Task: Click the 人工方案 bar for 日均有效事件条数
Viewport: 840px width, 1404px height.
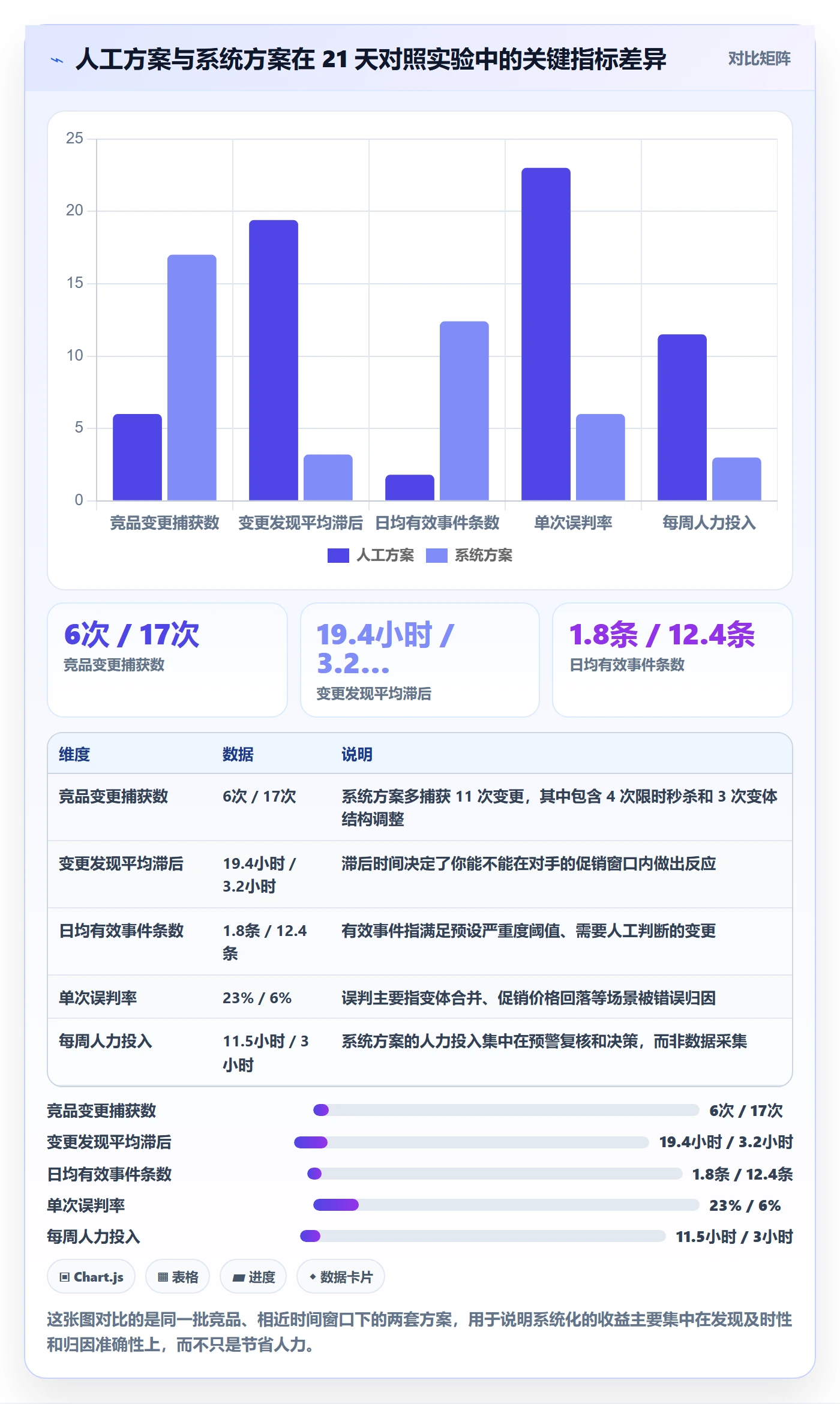Action: (x=410, y=487)
